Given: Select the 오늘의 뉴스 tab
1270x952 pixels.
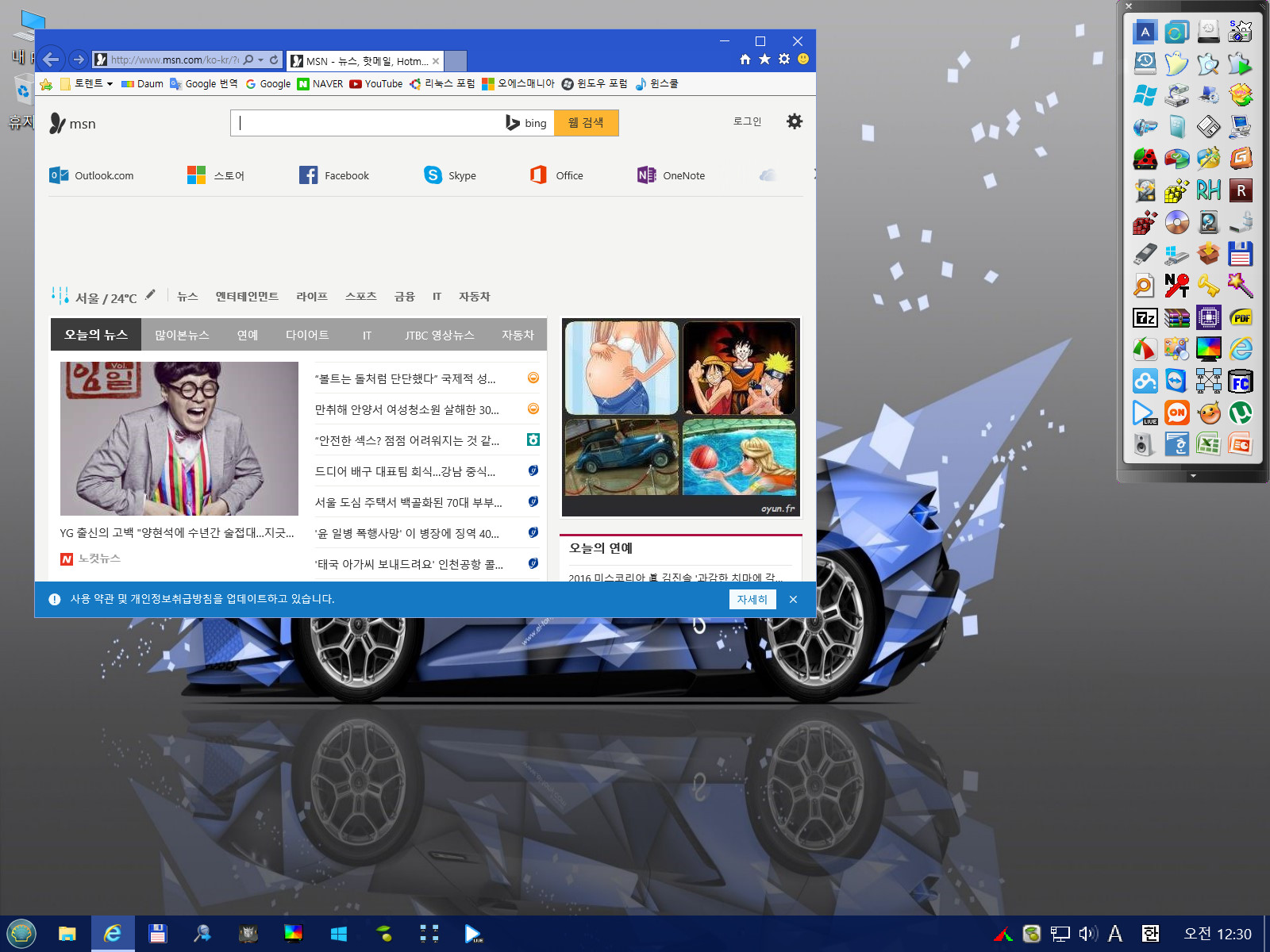Looking at the screenshot, I should tap(96, 335).
